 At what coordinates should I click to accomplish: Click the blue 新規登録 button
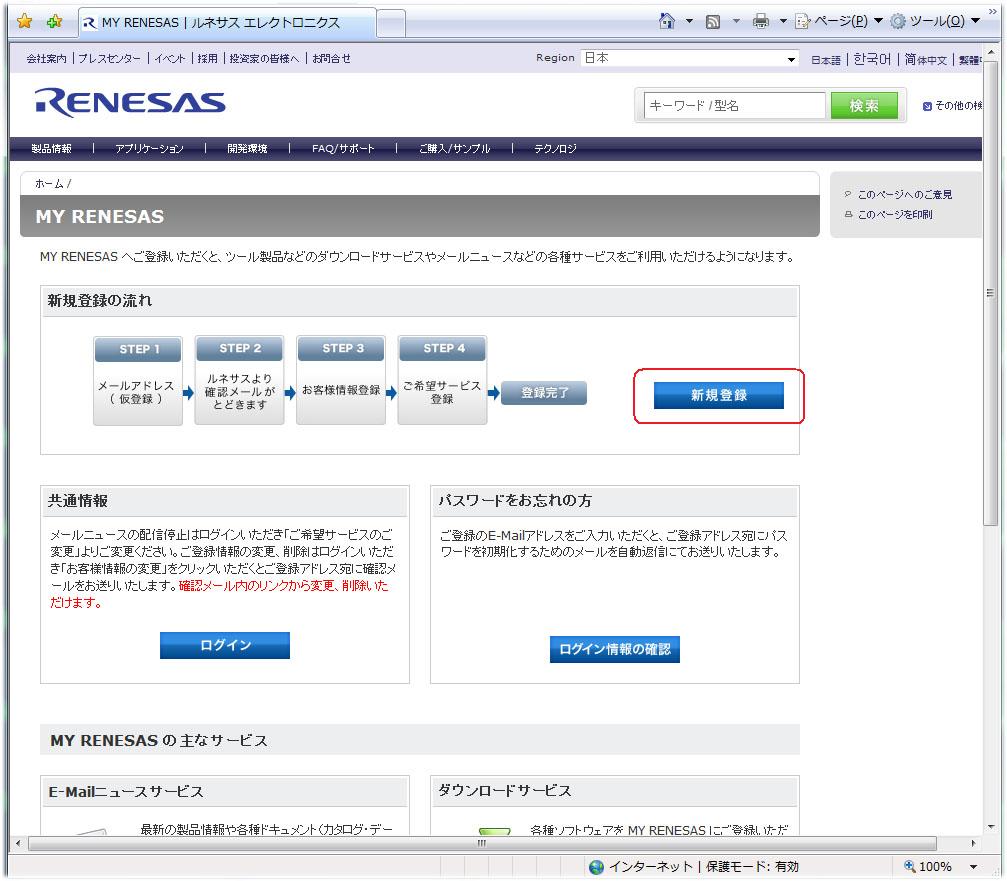[x=718, y=396]
